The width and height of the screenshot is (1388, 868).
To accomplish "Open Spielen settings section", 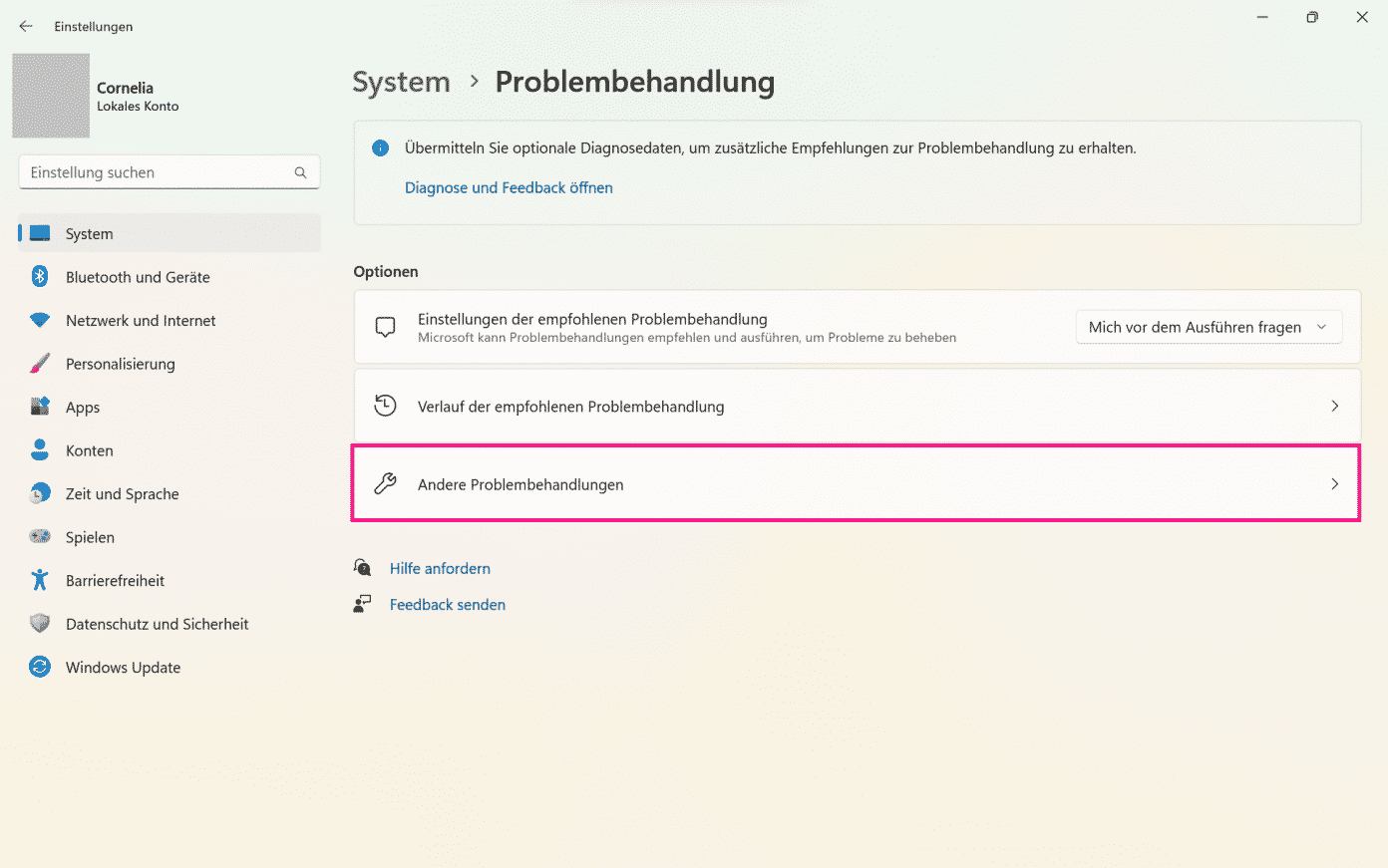I will tap(90, 537).
